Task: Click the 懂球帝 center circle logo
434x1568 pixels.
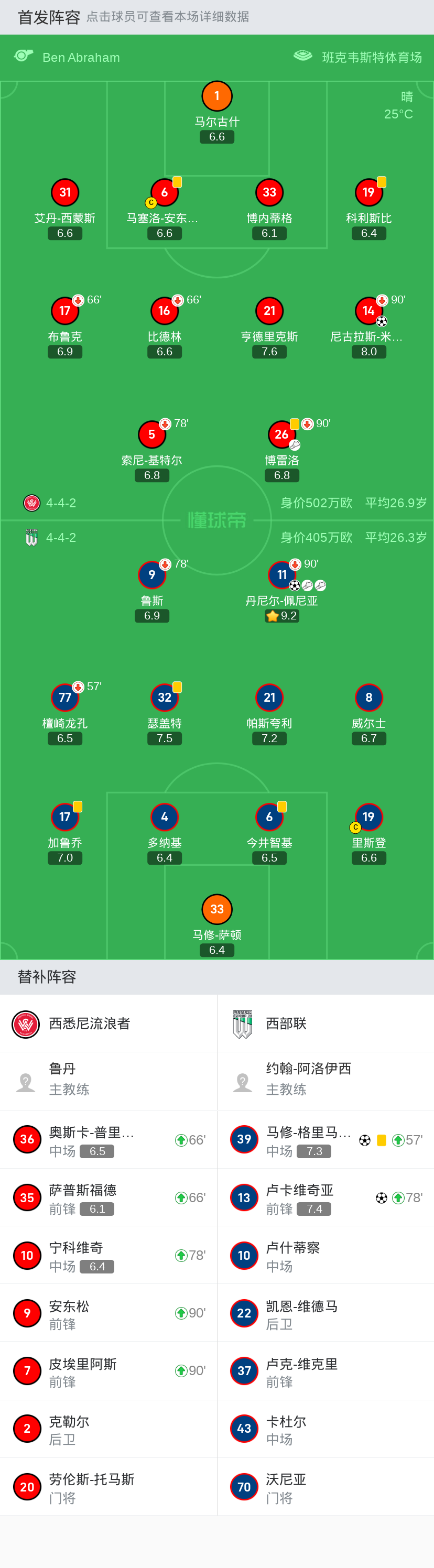Action: click(x=216, y=520)
